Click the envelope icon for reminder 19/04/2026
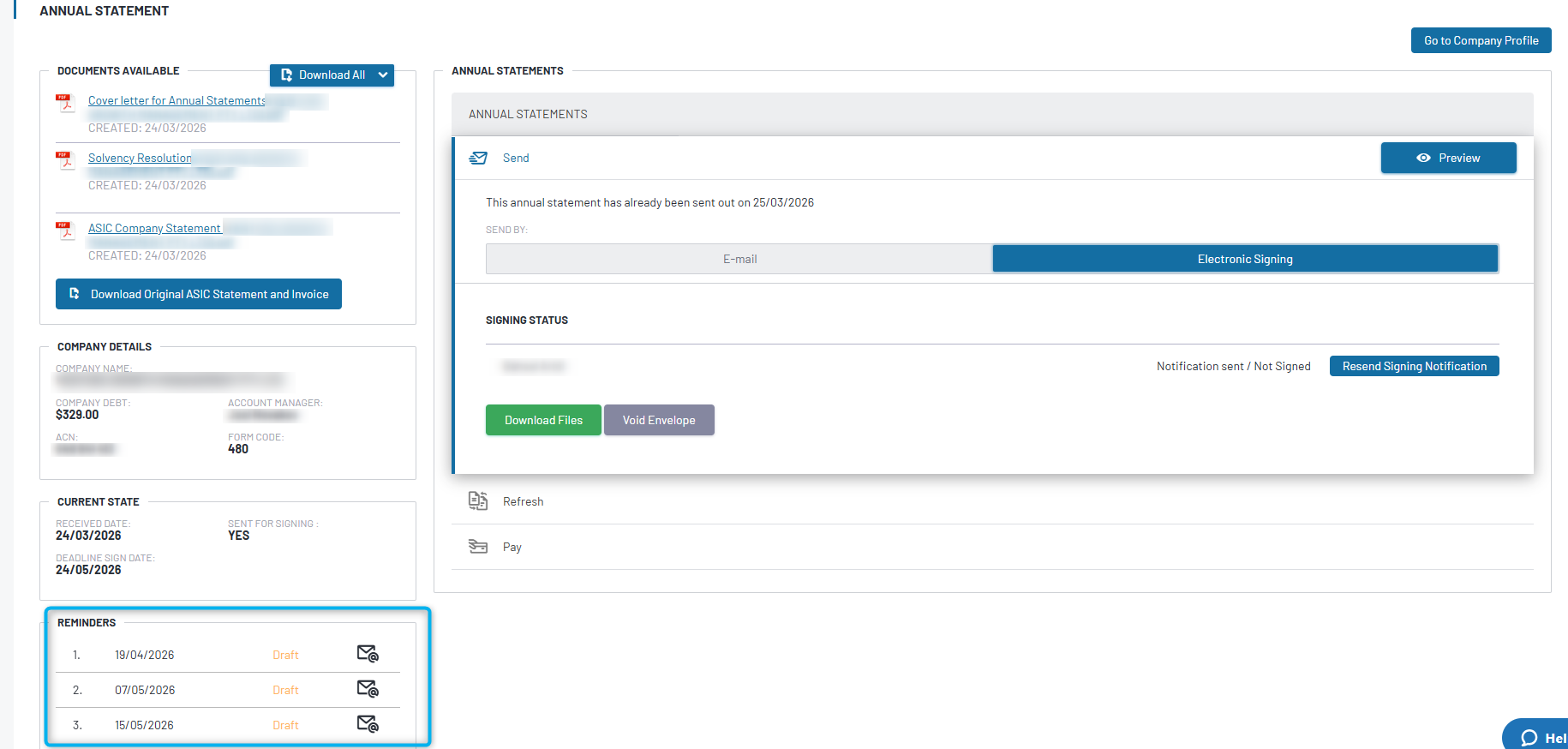This screenshot has height=749, width=1568. (x=368, y=654)
